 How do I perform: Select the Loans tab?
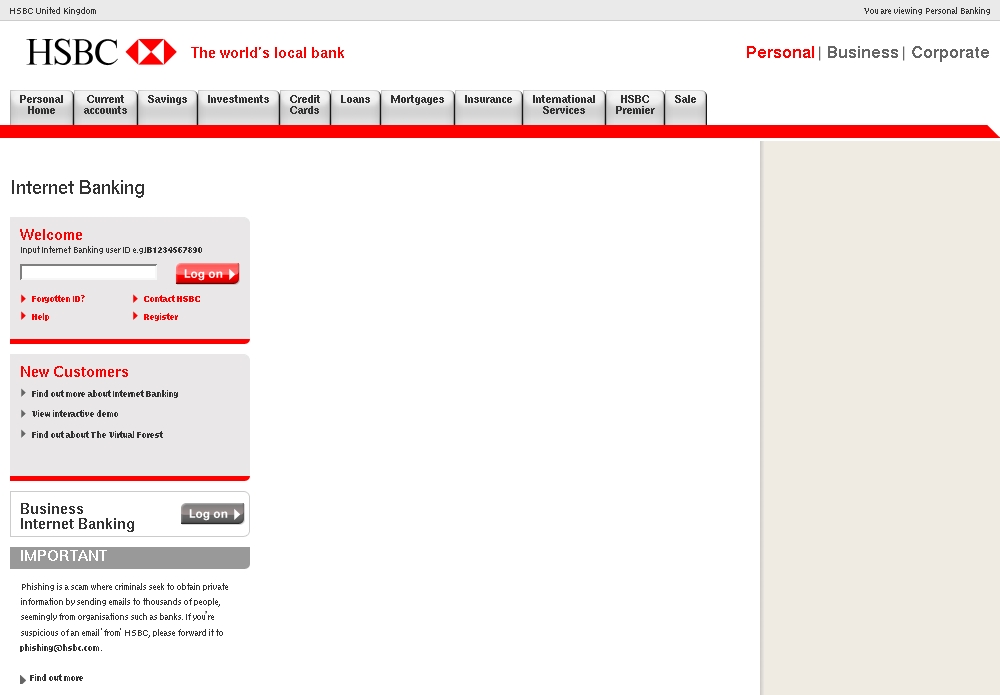click(355, 107)
